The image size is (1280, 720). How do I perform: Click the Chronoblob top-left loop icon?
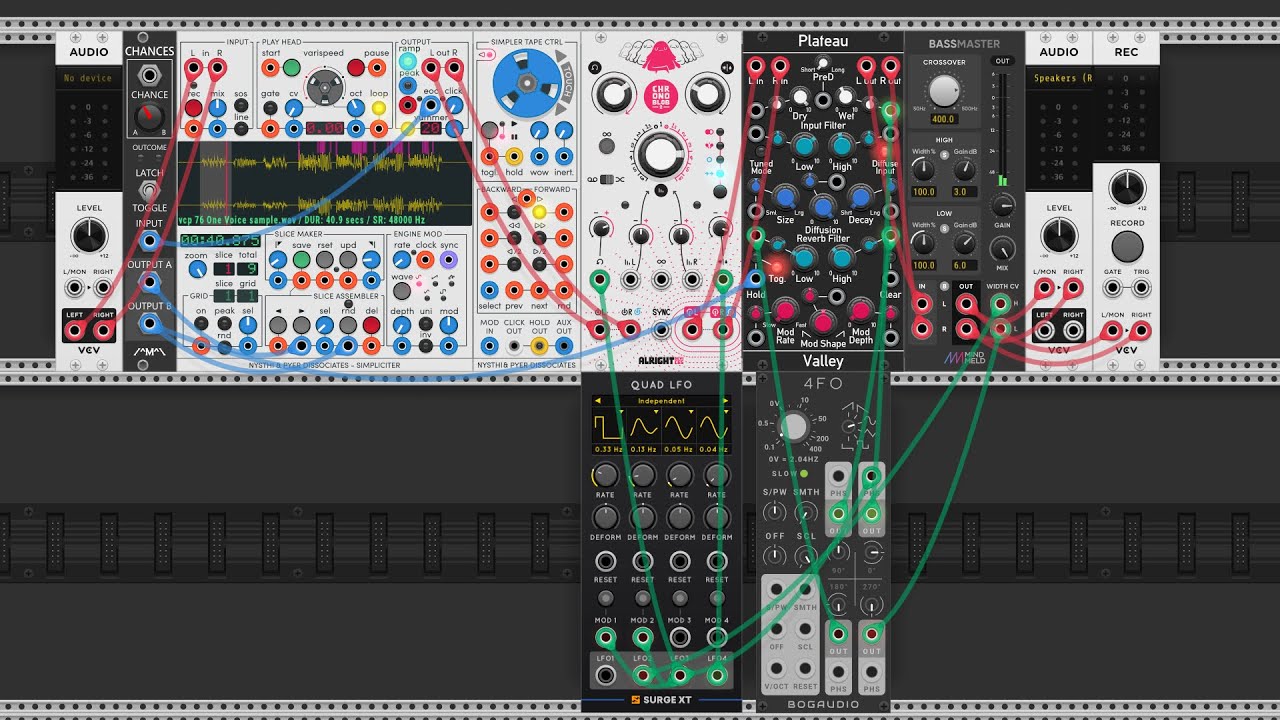point(596,67)
